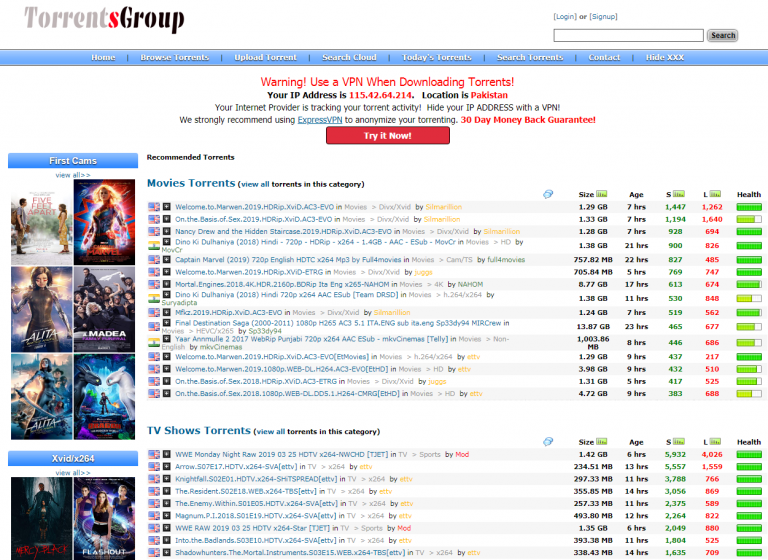Viewport: 768px width, 560px height.
Task: Click health bar of Welcome.to.Marwen XviD.AC3-EVO in Divx/Xvid
Action: 749,207
